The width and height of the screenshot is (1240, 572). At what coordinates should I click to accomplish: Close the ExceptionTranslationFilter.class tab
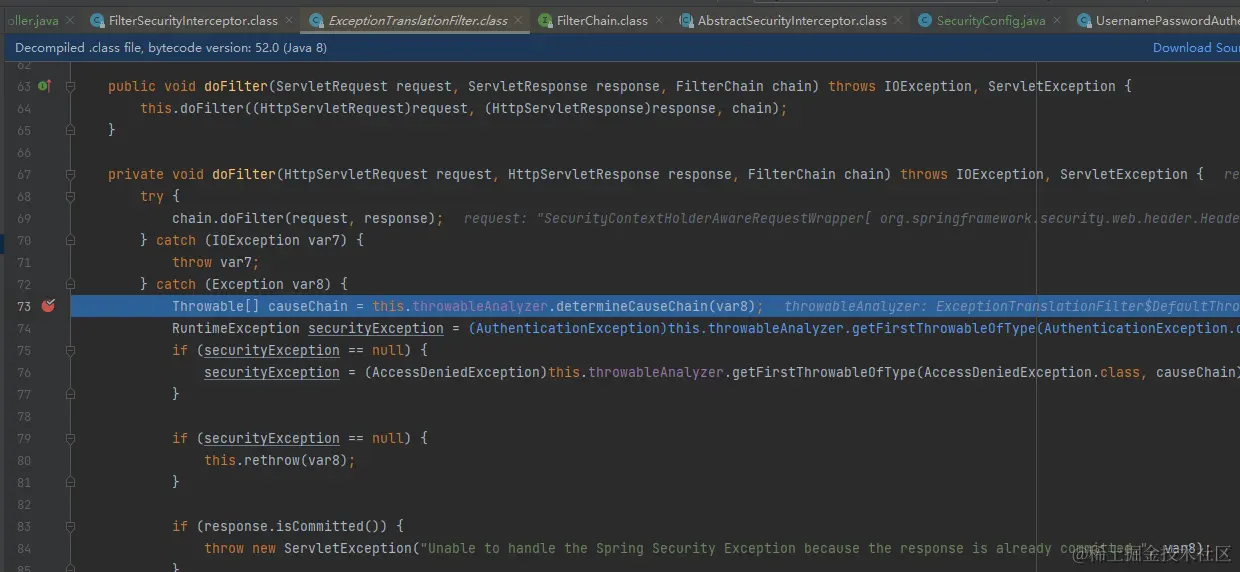pyautogui.click(x=517, y=20)
